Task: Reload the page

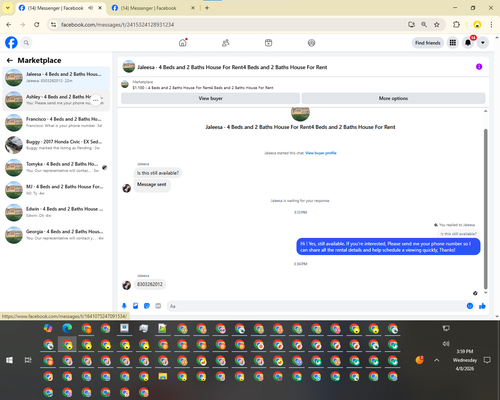Action: click(x=37, y=25)
